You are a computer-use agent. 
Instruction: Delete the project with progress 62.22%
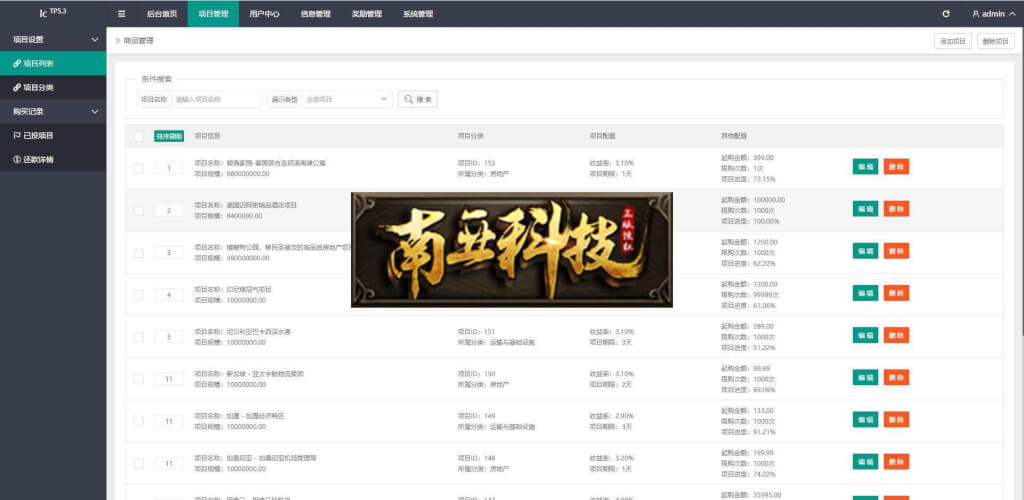pos(897,251)
